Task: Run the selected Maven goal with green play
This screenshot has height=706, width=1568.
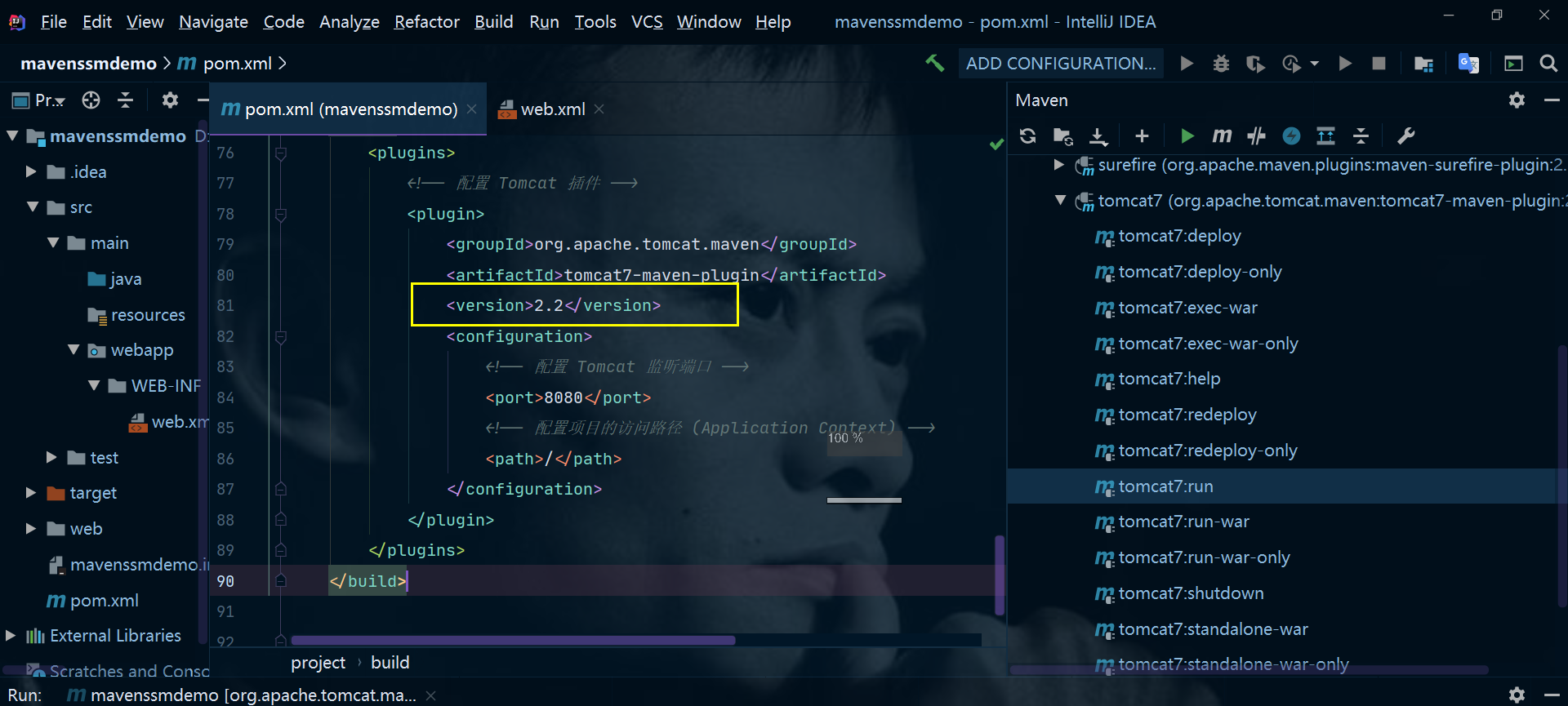Action: (x=1187, y=135)
